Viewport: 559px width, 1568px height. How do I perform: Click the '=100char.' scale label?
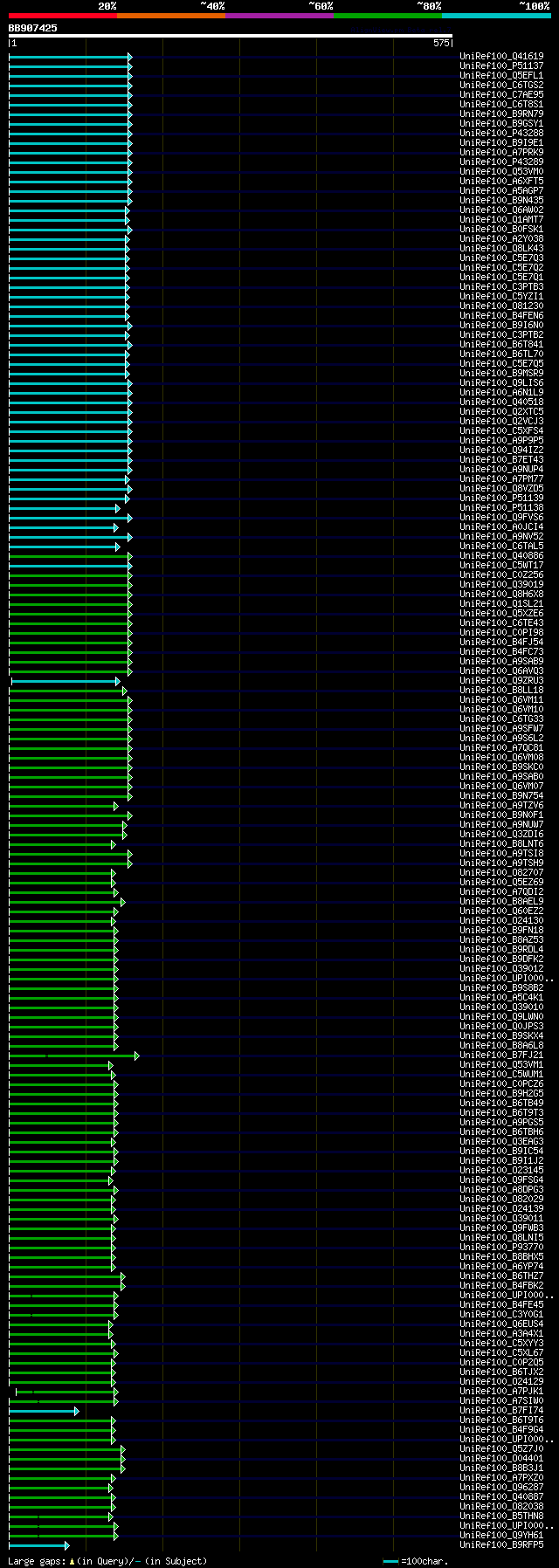tap(423, 1561)
